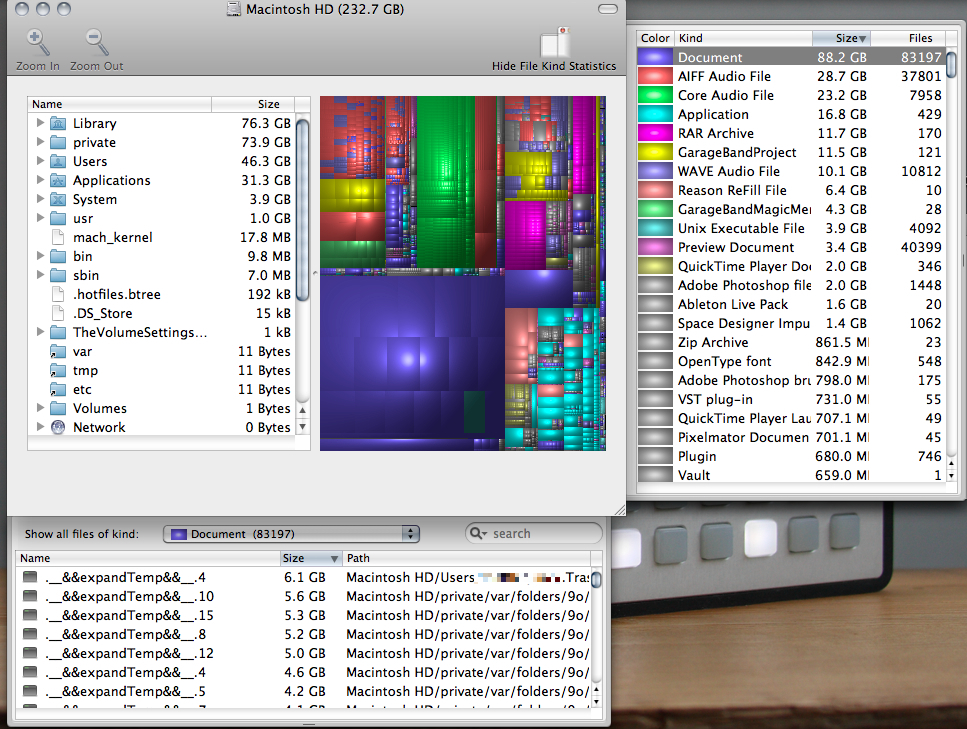
Task: Click the mach_kernel file icon
Action: [58, 237]
